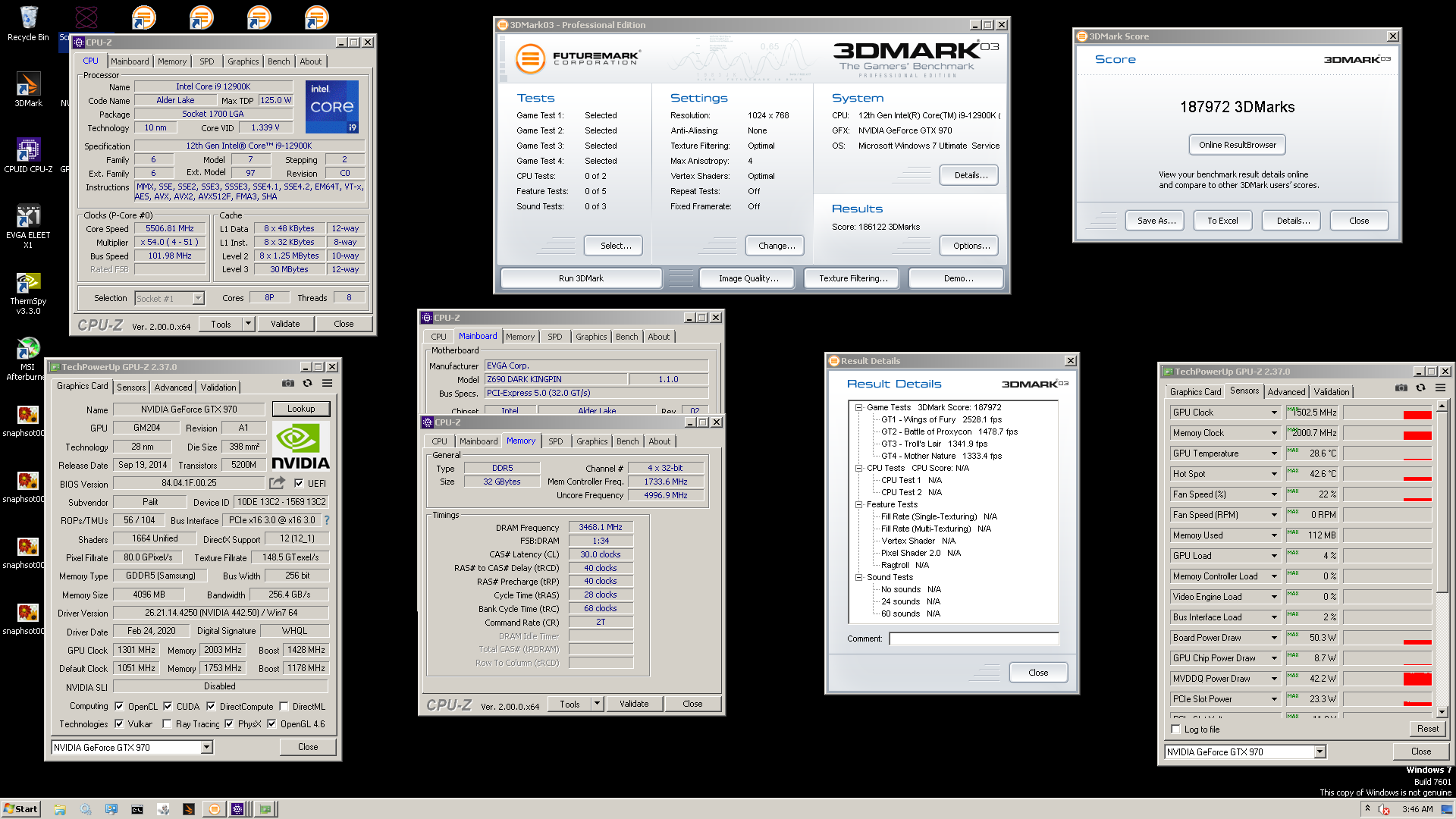Launch the EVGA ELEET X1 desktop icon
Viewport: 1456px width, 819px height.
click(x=28, y=225)
